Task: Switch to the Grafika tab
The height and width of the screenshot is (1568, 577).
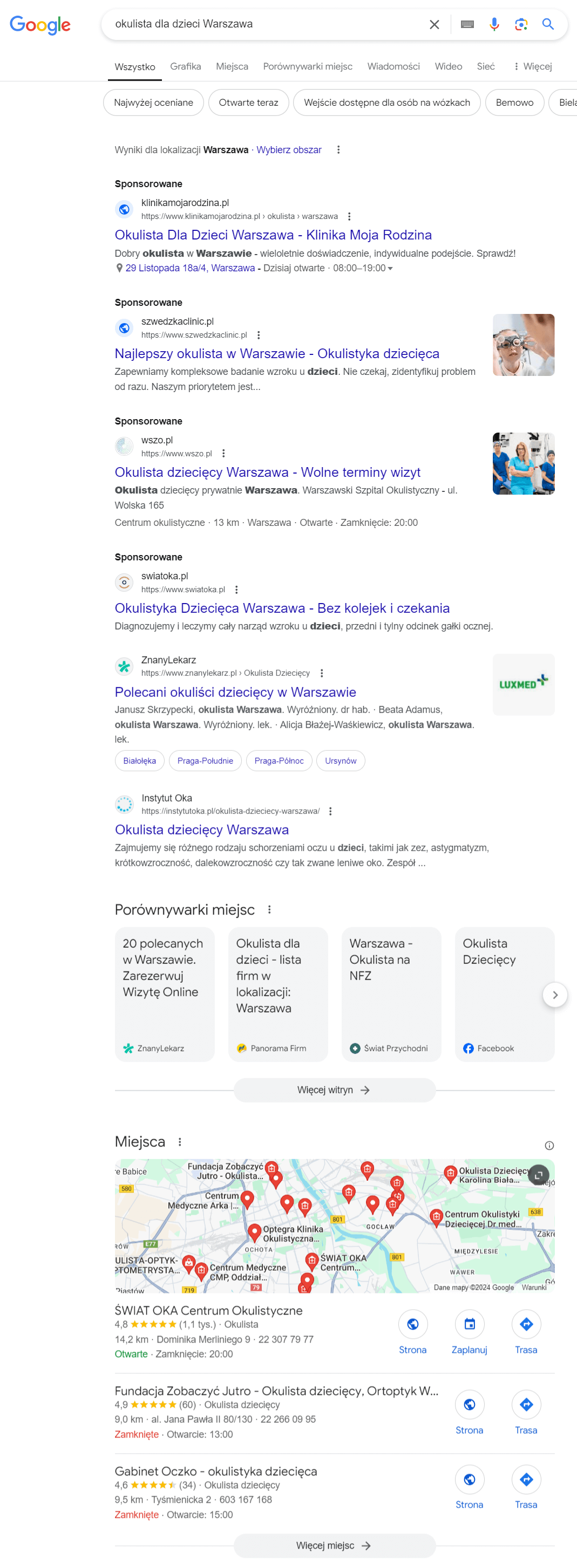Action: tap(185, 66)
